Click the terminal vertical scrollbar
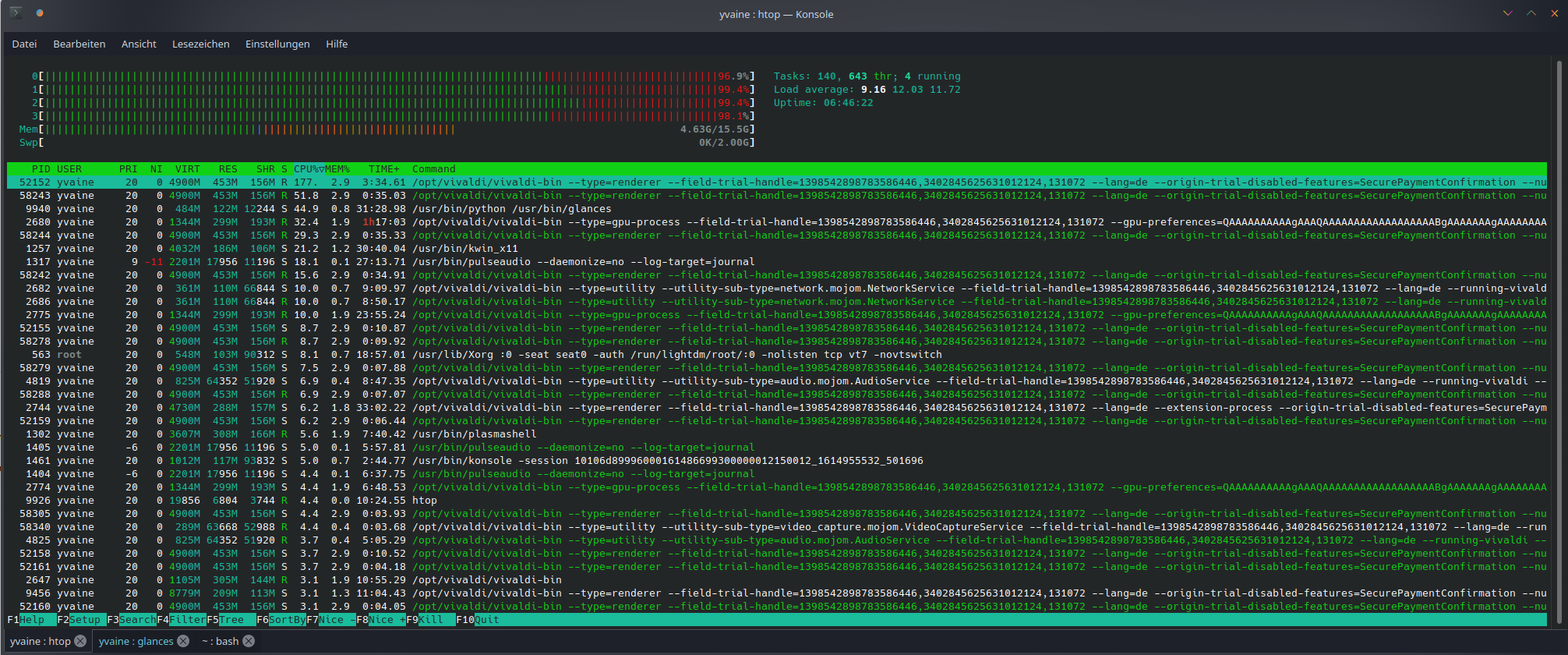Viewport: 1568px width, 655px height. coord(1561,342)
